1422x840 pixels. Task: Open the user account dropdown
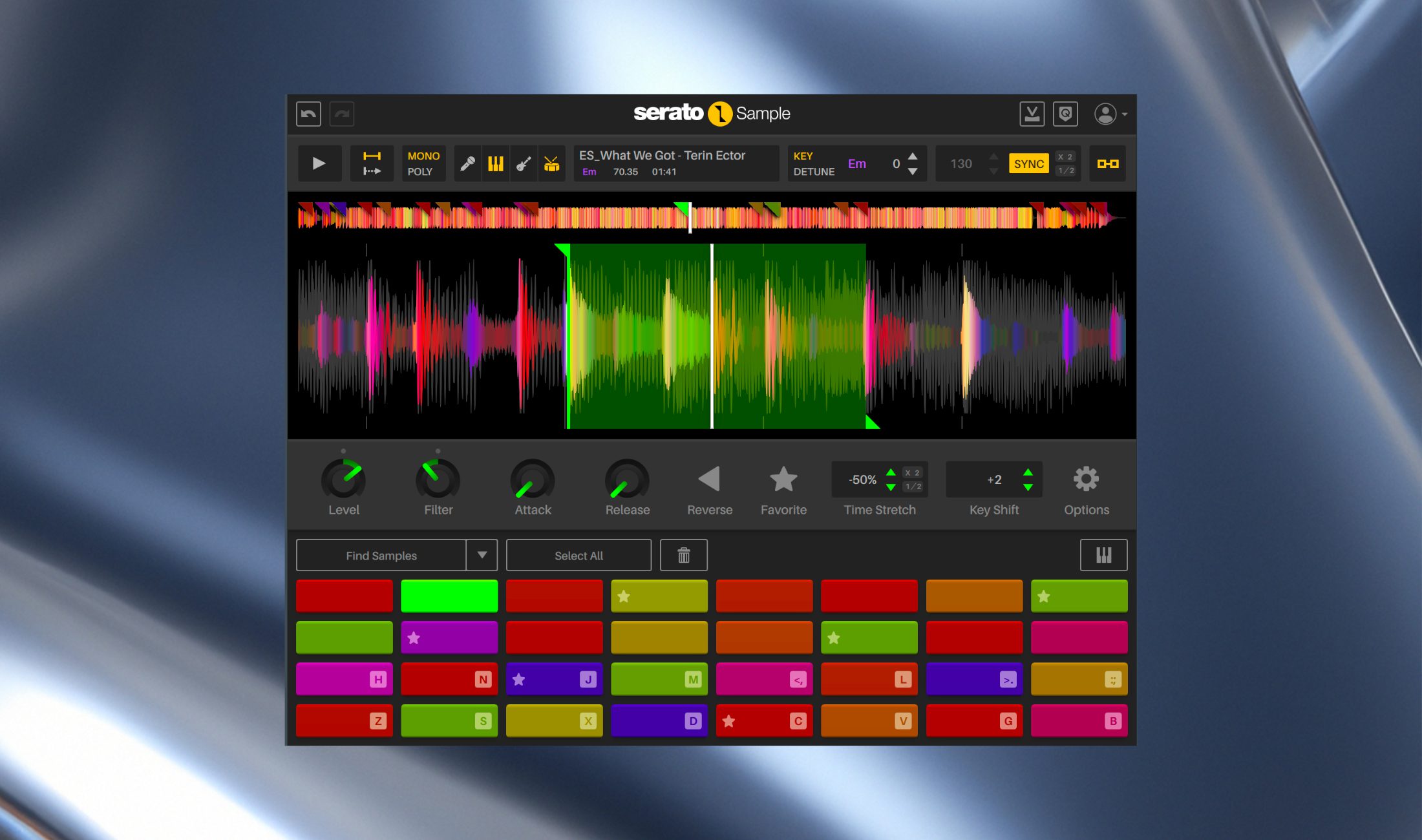point(1110,114)
